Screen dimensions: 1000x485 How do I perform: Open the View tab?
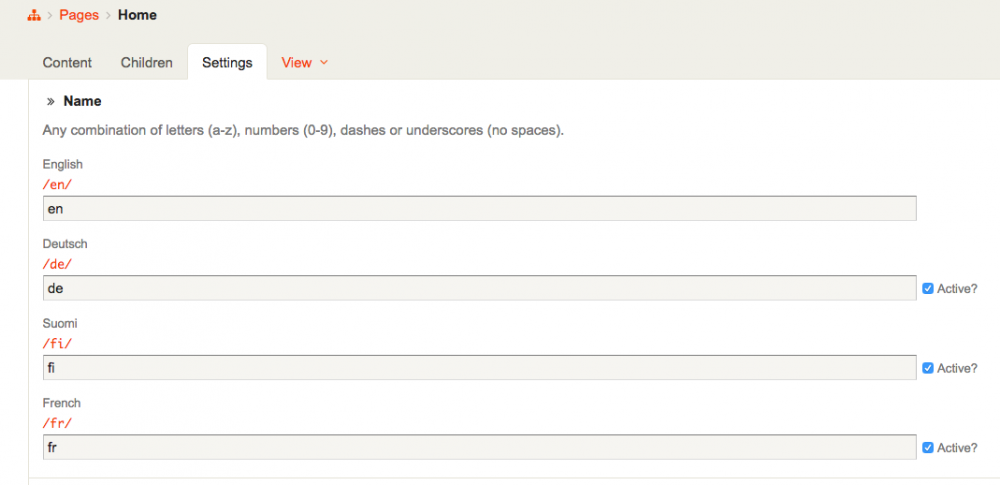coord(297,62)
